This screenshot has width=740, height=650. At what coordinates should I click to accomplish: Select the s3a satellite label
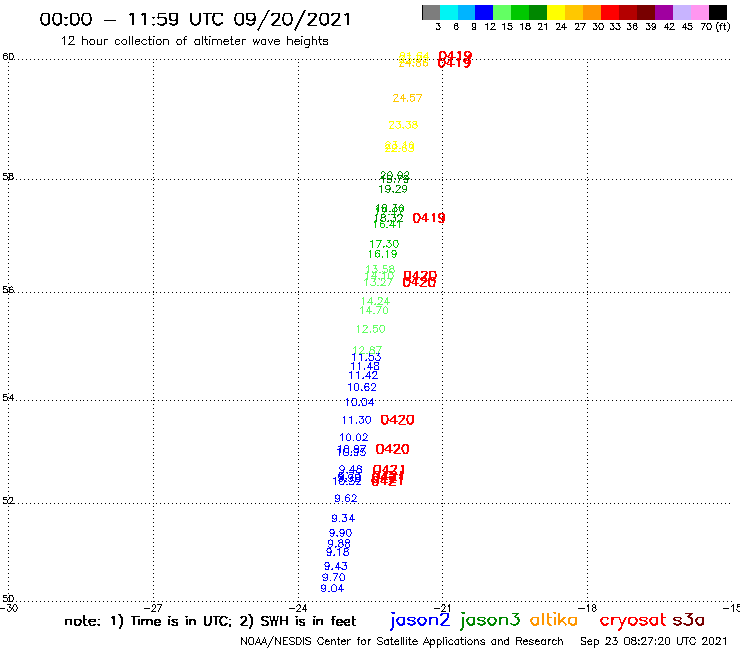[x=688, y=620]
